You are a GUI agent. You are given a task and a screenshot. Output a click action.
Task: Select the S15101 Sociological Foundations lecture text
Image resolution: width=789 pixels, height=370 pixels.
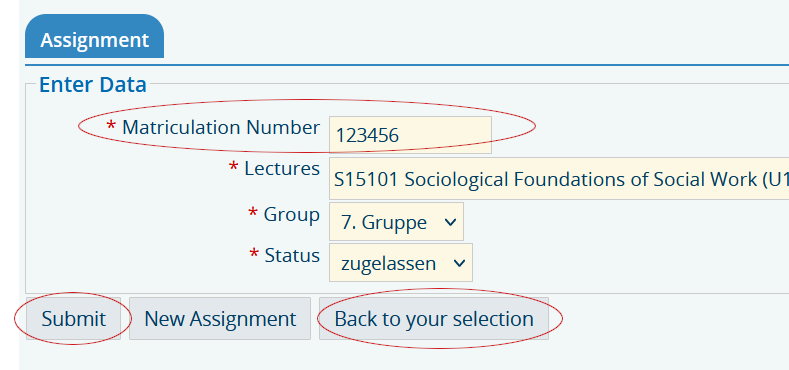pyautogui.click(x=561, y=179)
